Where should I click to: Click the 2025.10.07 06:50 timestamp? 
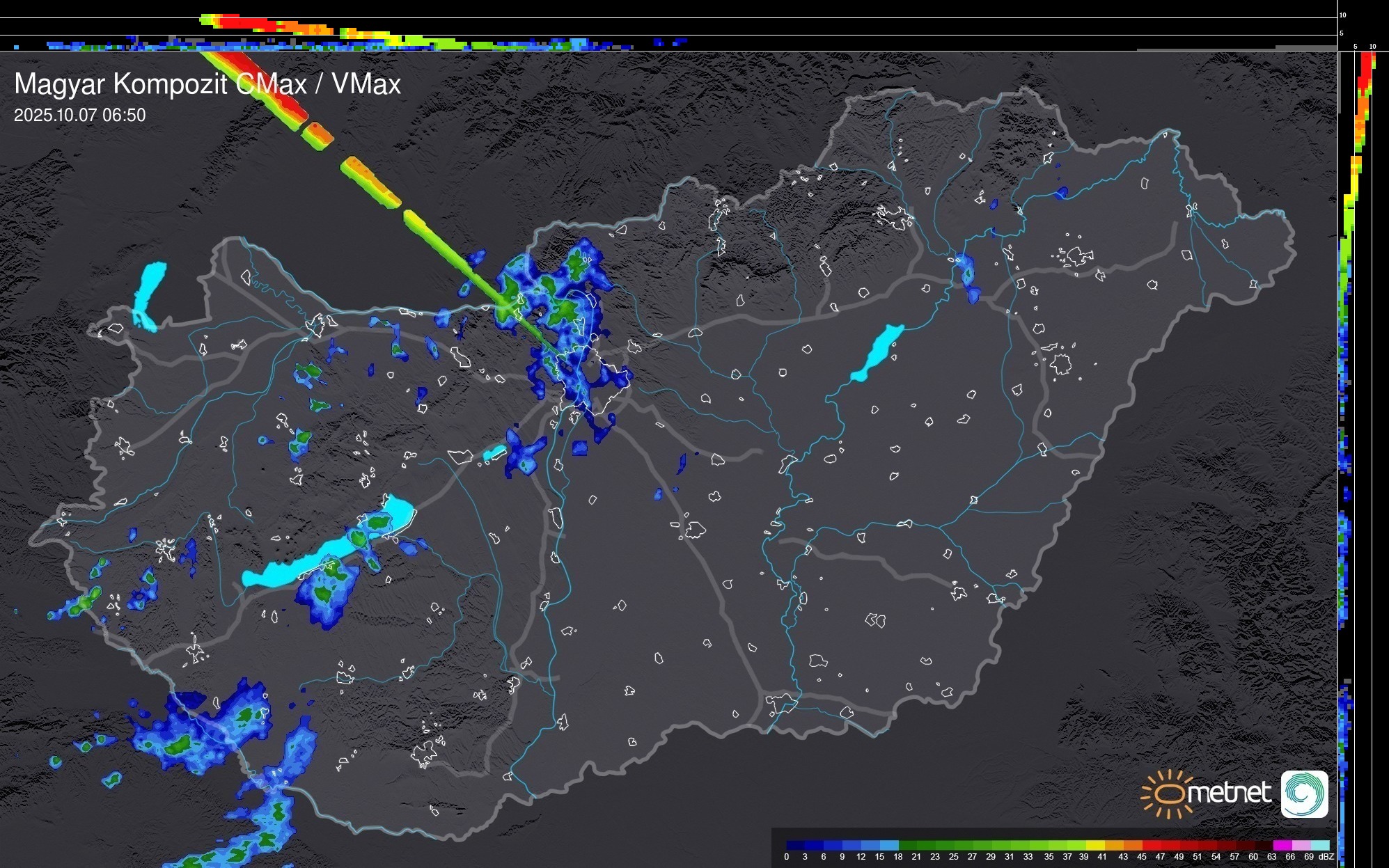coord(79,115)
